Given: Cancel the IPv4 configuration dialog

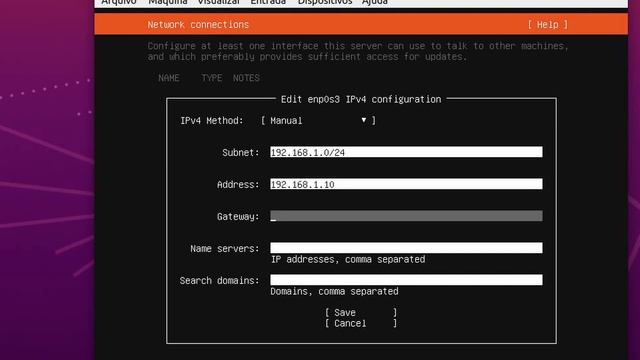Looking at the screenshot, I should coord(361,323).
